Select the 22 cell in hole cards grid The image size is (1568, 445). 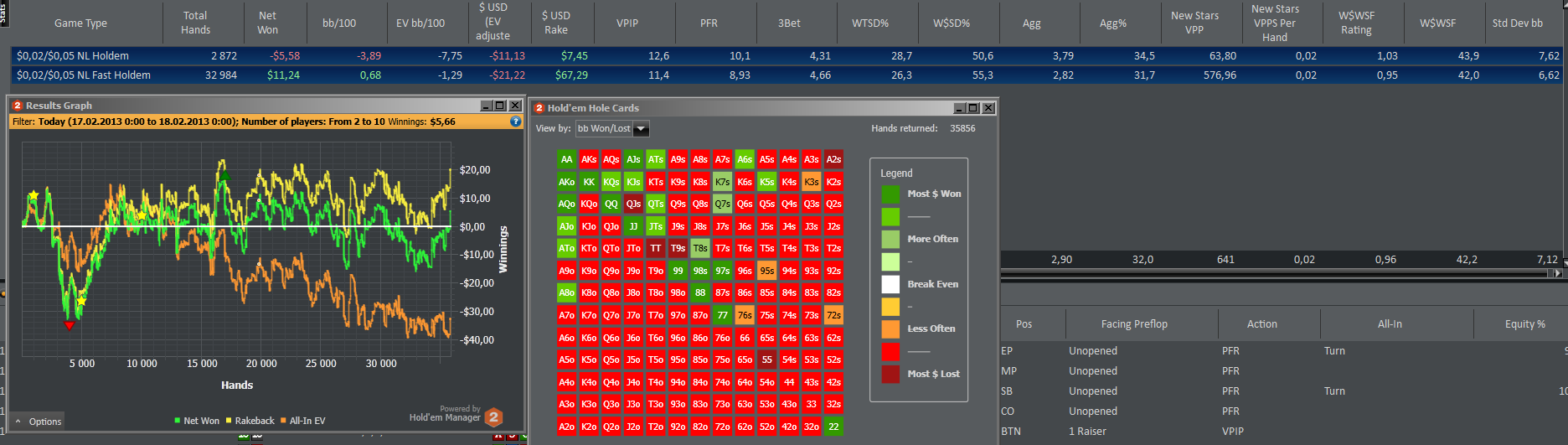click(833, 427)
